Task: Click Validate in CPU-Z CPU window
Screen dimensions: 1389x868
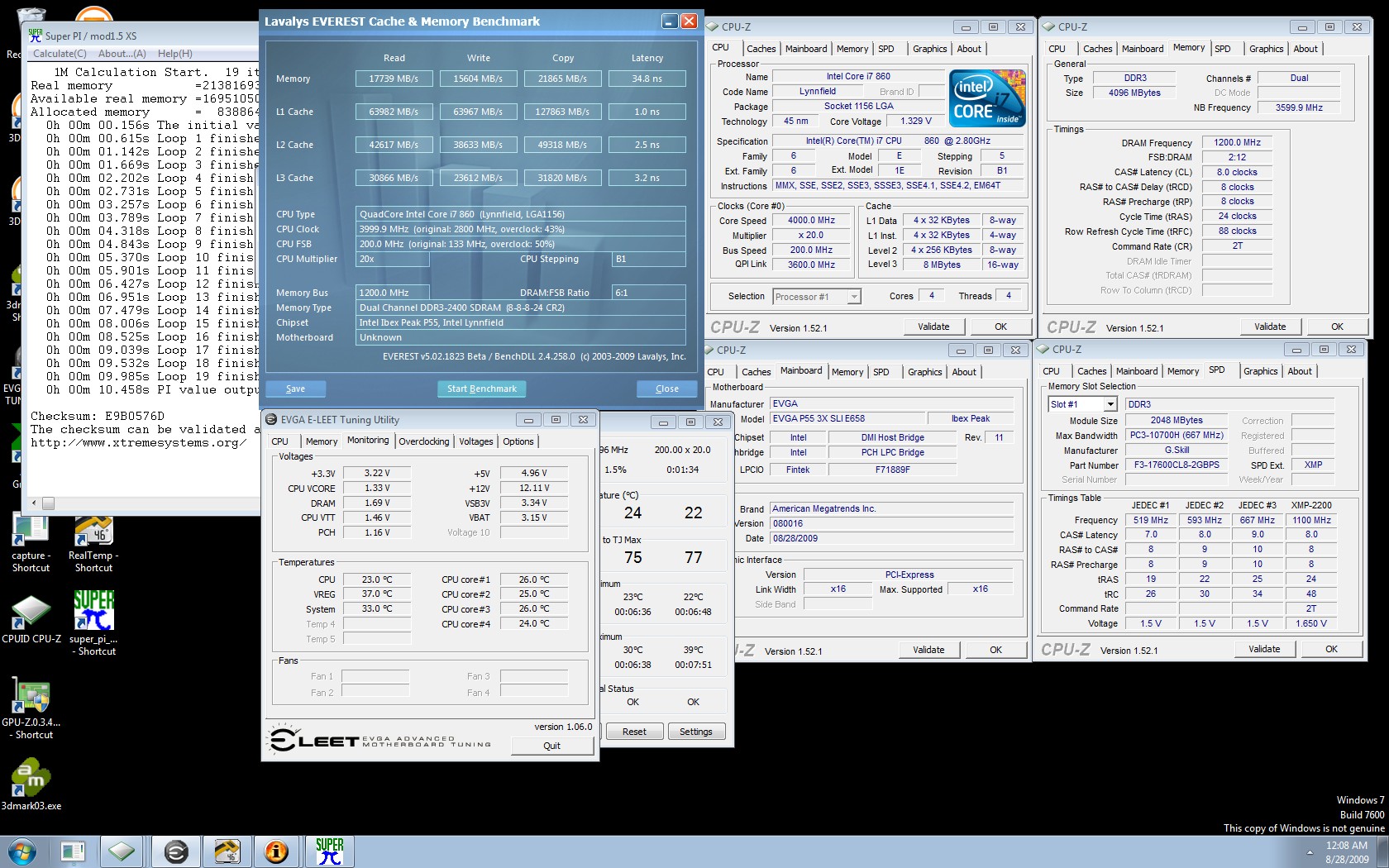Action: [x=933, y=327]
